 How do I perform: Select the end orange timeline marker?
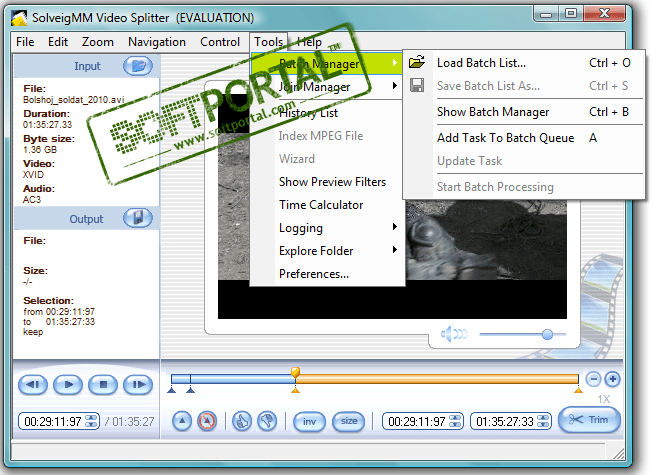coord(578,390)
